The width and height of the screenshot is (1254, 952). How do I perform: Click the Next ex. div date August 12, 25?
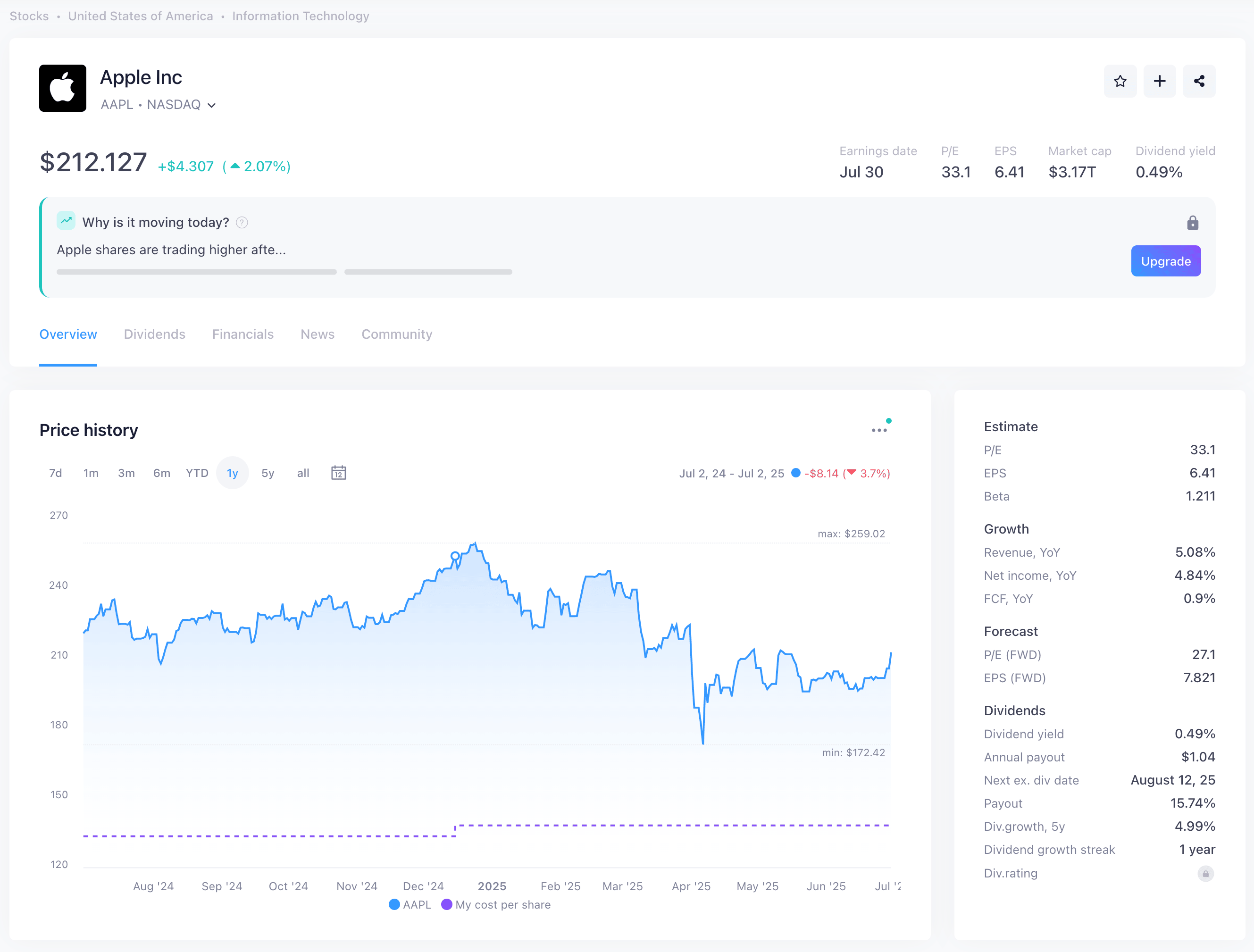pyautogui.click(x=1172, y=780)
